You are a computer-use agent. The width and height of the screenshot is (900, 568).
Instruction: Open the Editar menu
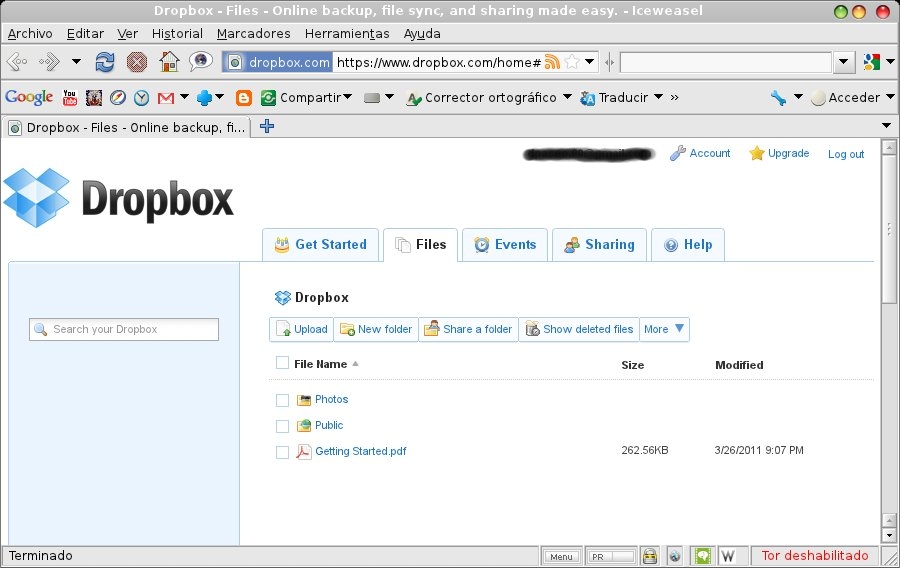pyautogui.click(x=85, y=34)
